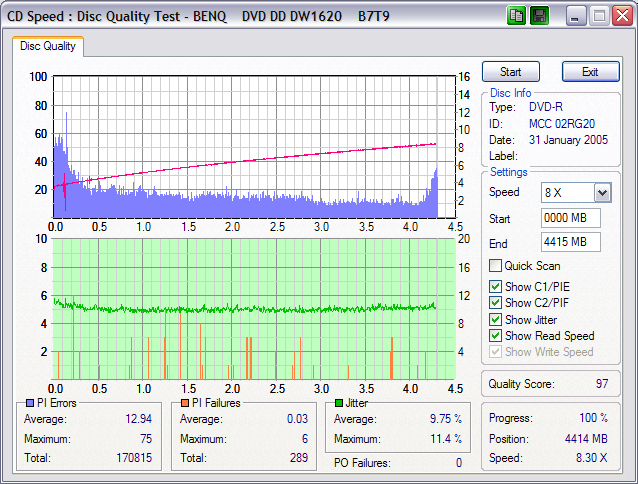This screenshot has width=638, height=484.
Task: Click the green copy-to-clipboard icon in title bar
Action: 516,16
